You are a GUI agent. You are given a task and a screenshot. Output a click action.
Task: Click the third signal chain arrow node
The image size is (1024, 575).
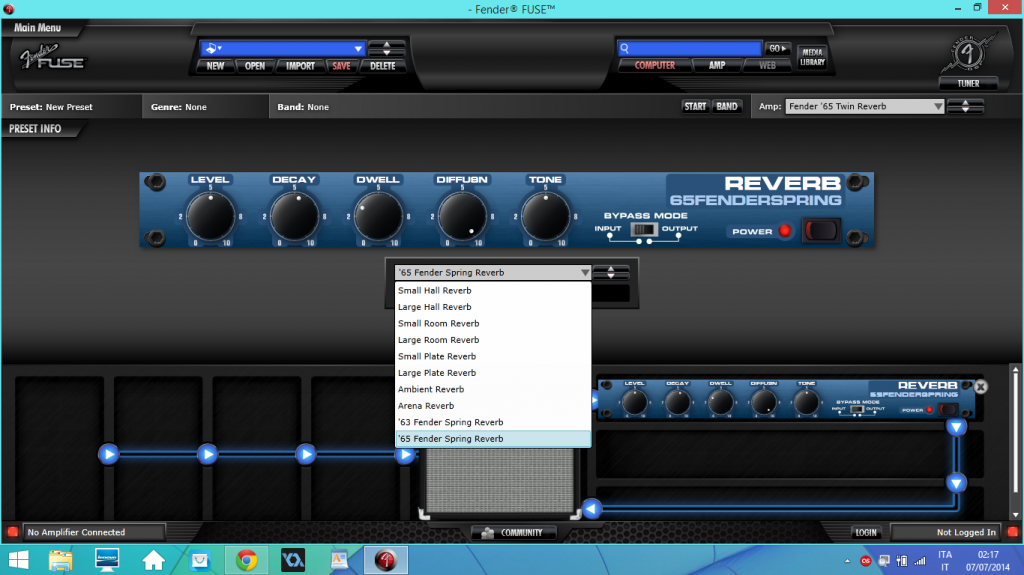(x=306, y=454)
